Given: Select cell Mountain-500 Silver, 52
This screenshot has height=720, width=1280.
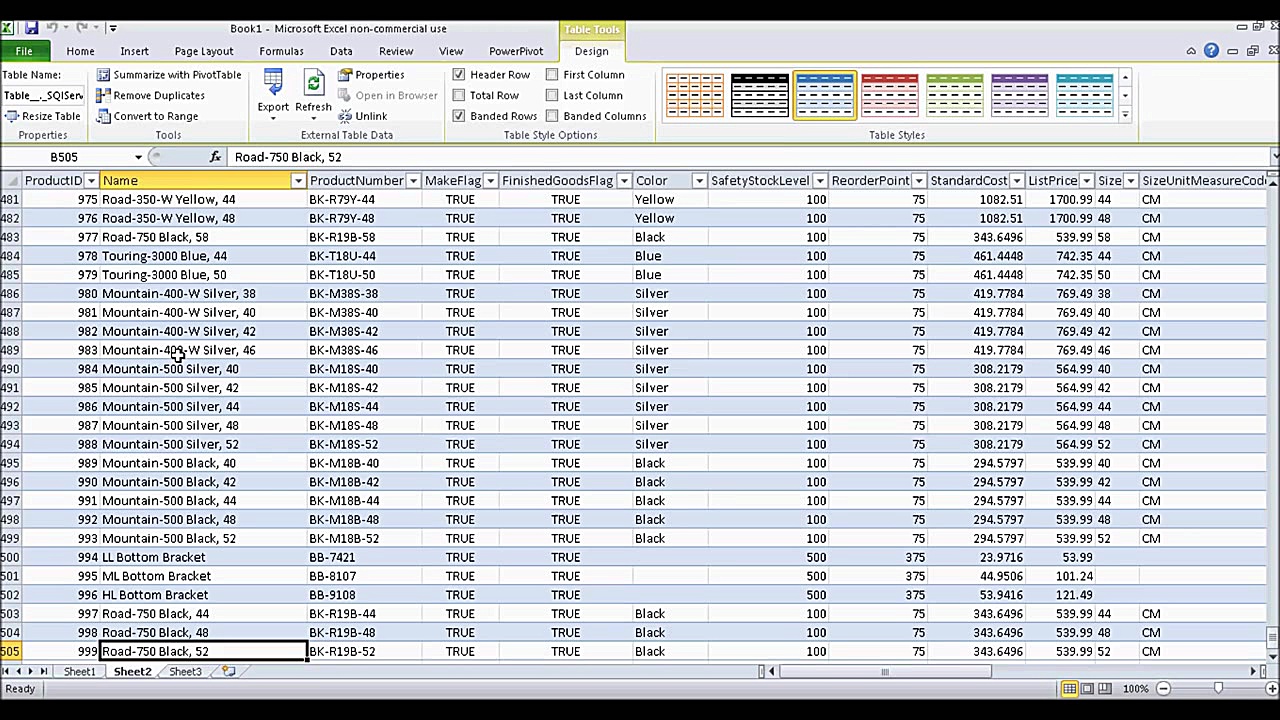Looking at the screenshot, I should [x=204, y=444].
